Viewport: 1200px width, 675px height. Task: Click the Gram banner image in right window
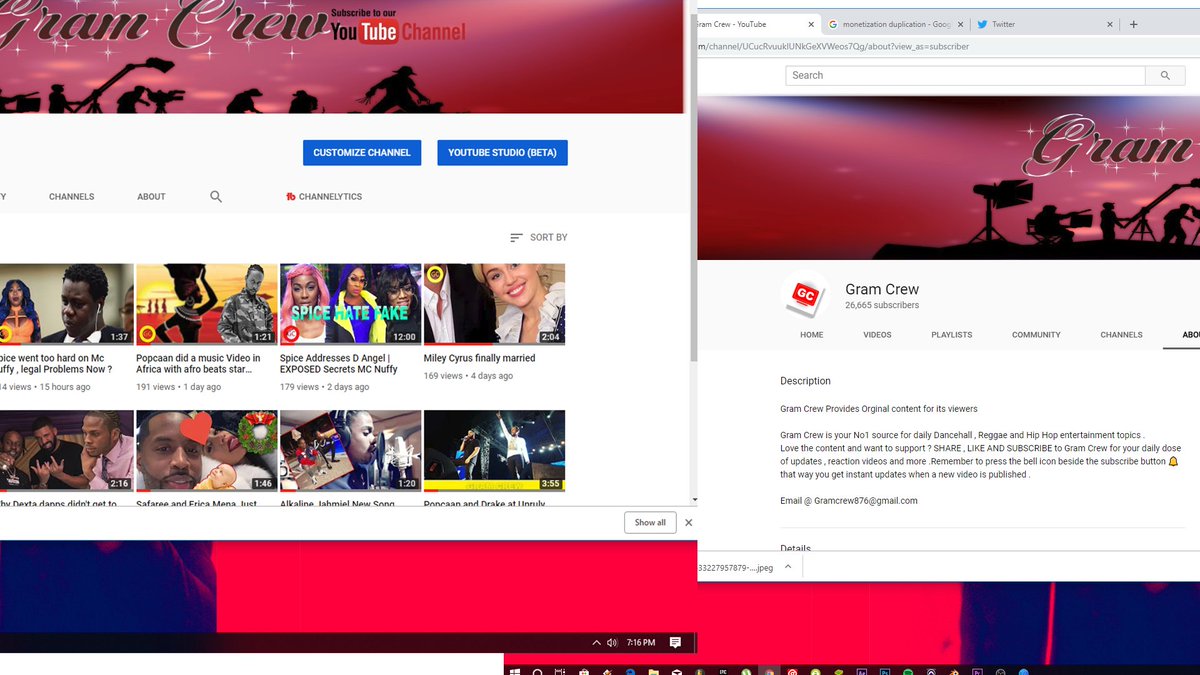(x=948, y=178)
